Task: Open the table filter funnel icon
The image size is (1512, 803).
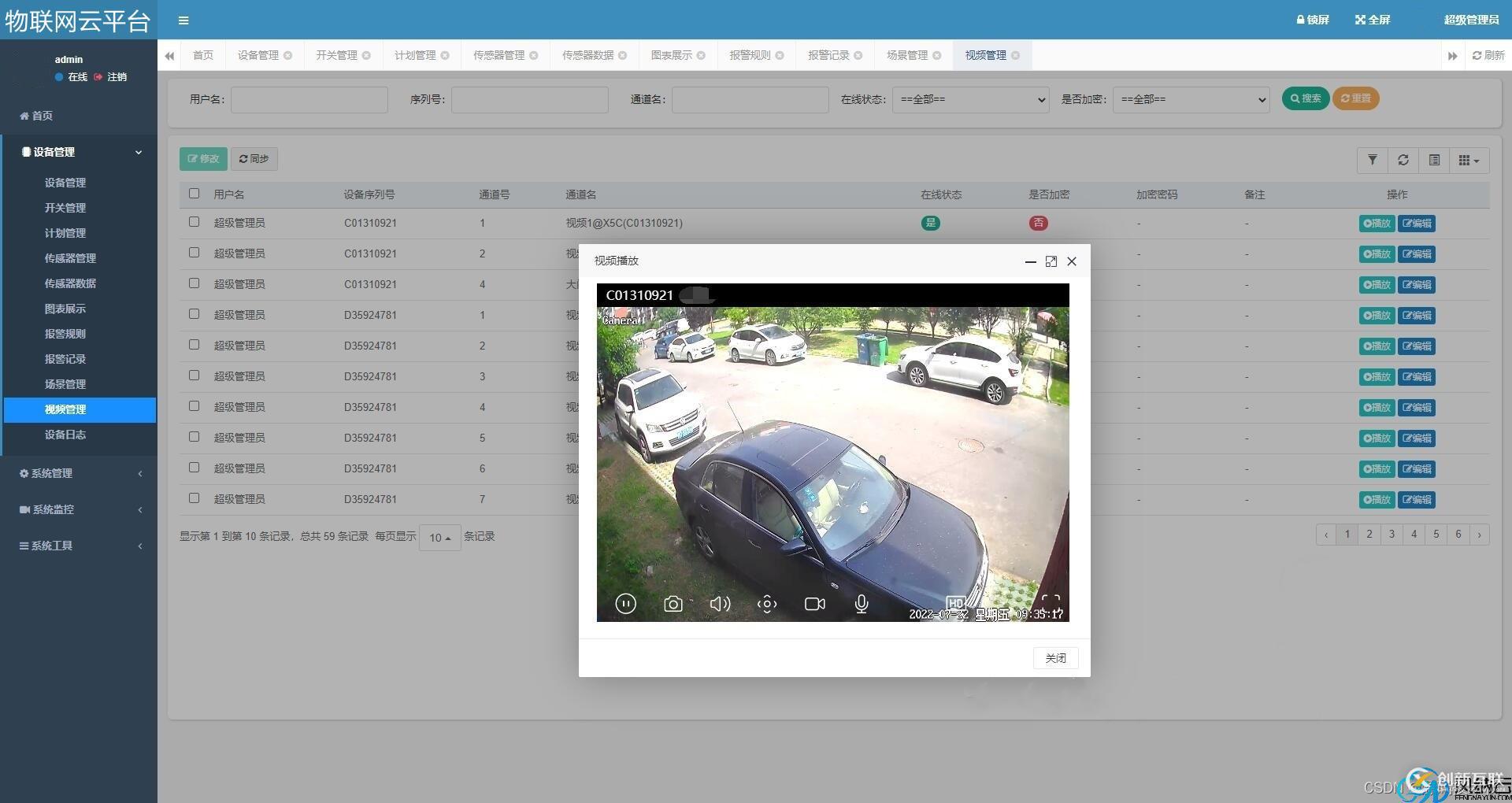Action: click(x=1373, y=160)
